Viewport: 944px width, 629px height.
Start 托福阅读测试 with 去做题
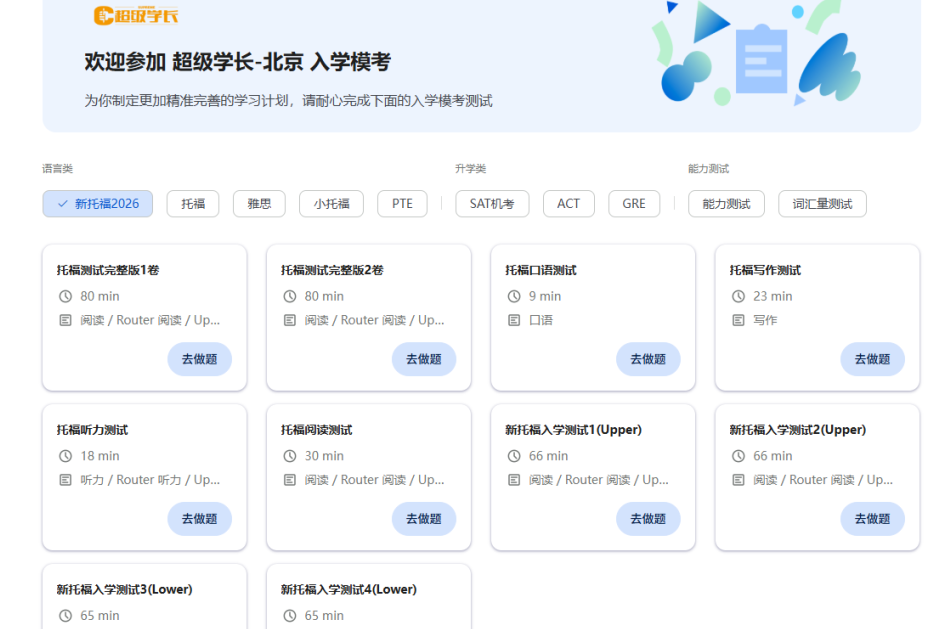point(424,519)
